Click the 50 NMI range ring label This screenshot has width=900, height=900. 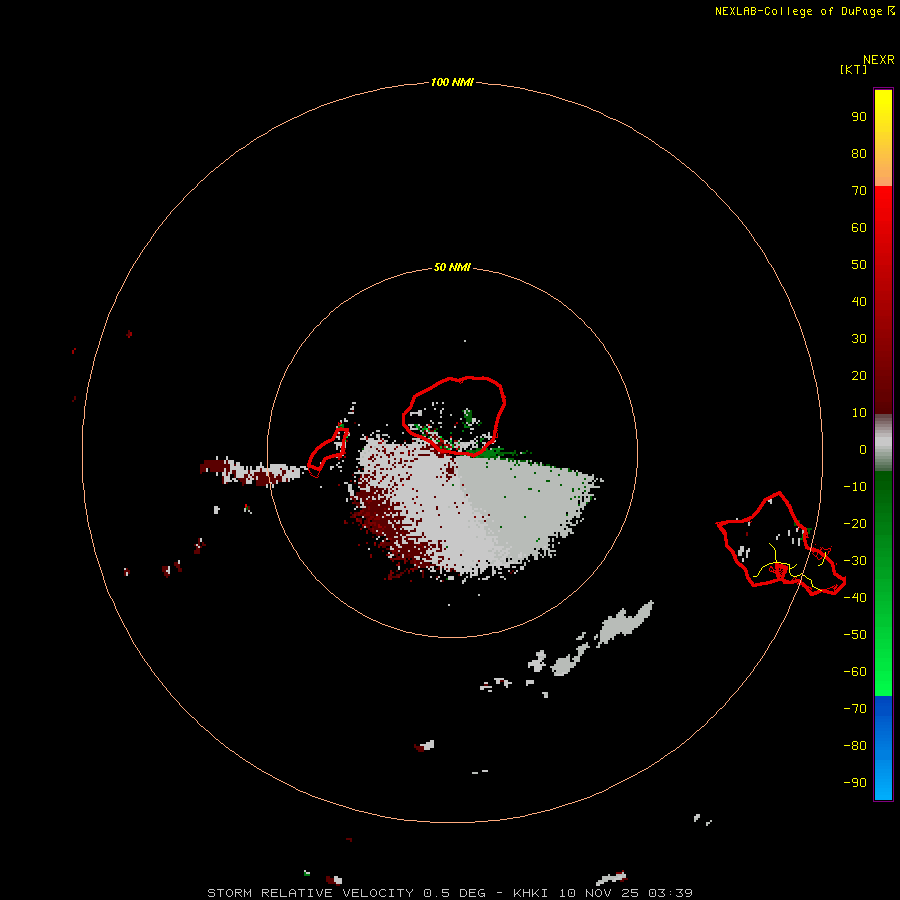point(452,267)
